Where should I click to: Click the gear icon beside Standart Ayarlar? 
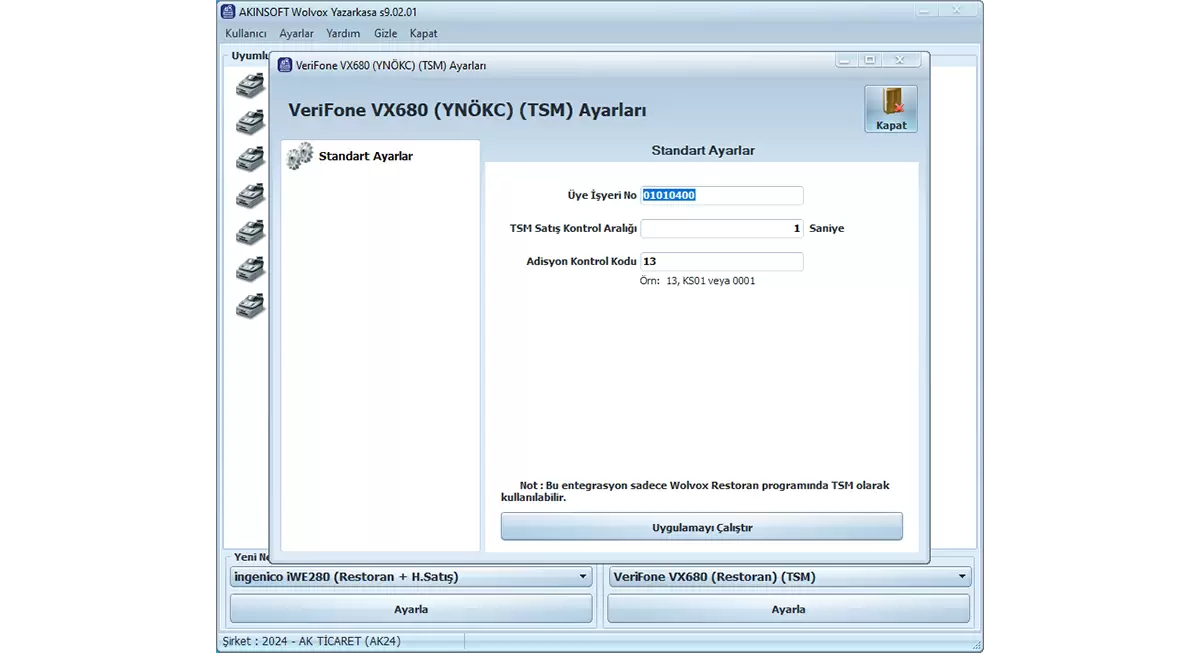(x=299, y=156)
